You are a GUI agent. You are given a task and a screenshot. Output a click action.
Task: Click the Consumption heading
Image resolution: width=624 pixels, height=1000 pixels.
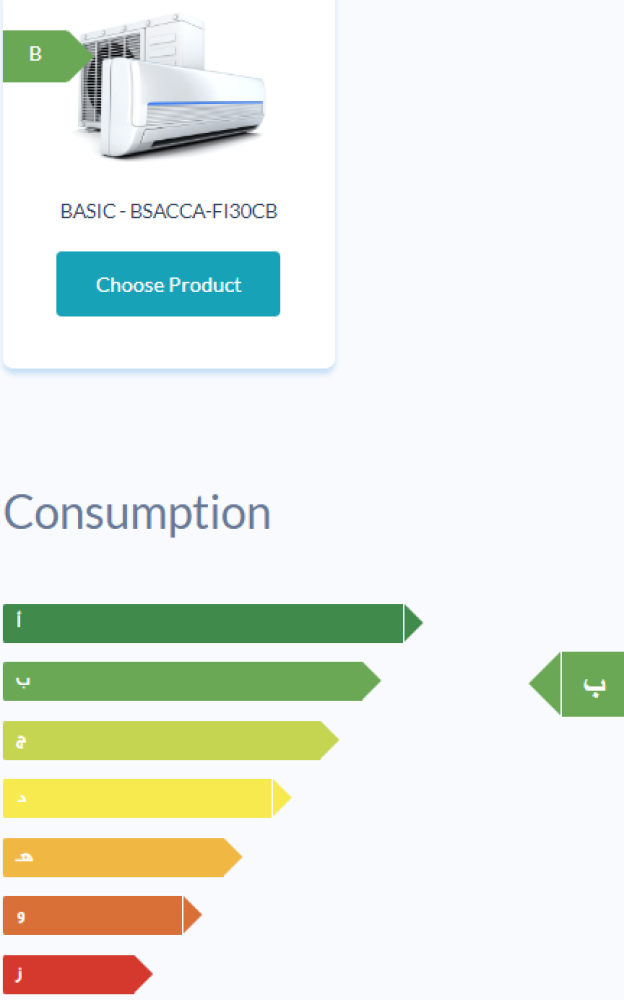[137, 512]
